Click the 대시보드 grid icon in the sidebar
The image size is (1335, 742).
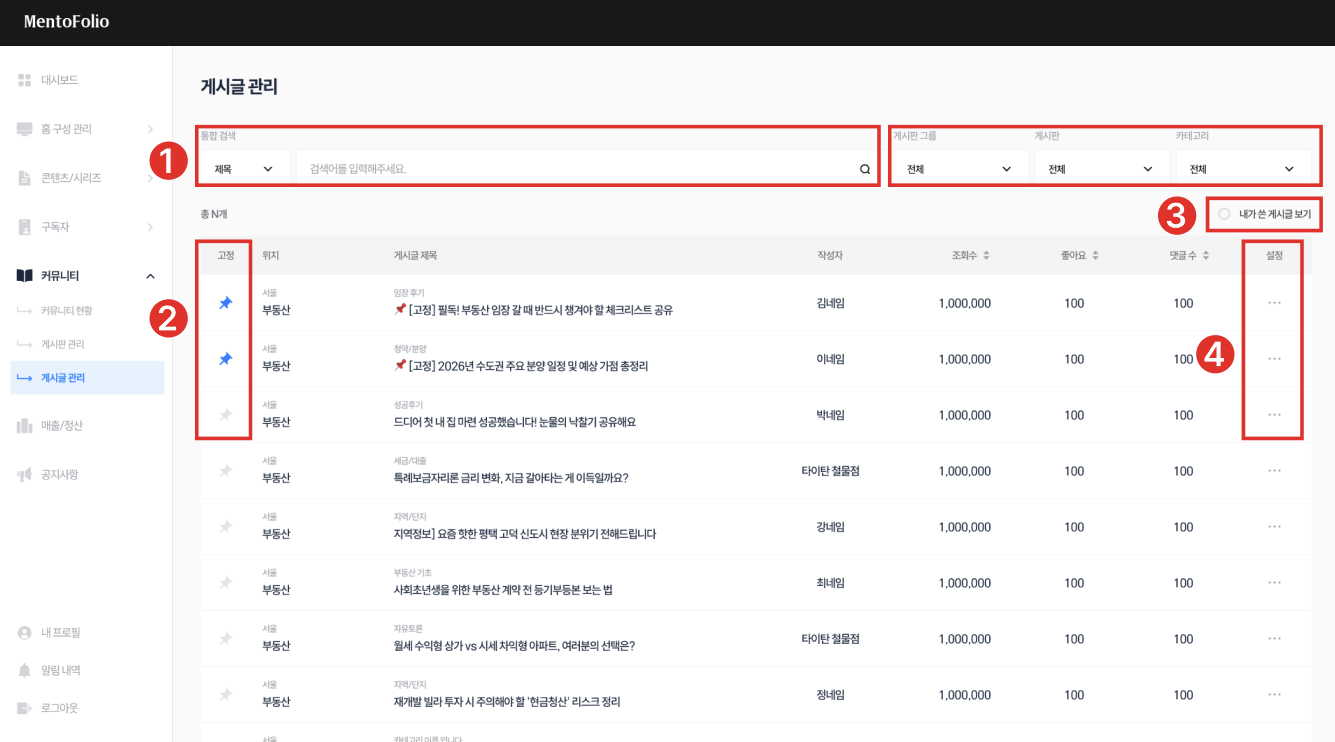click(x=25, y=80)
